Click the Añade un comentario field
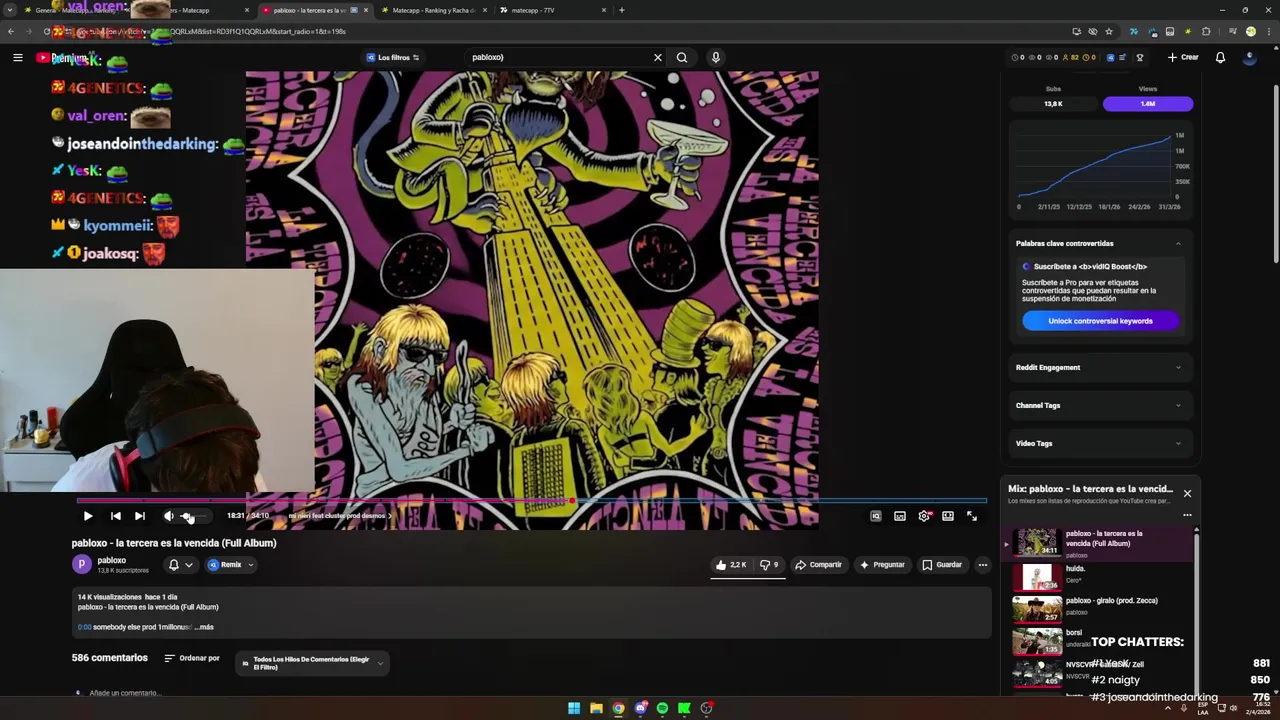The height and width of the screenshot is (720, 1280). tap(124, 693)
